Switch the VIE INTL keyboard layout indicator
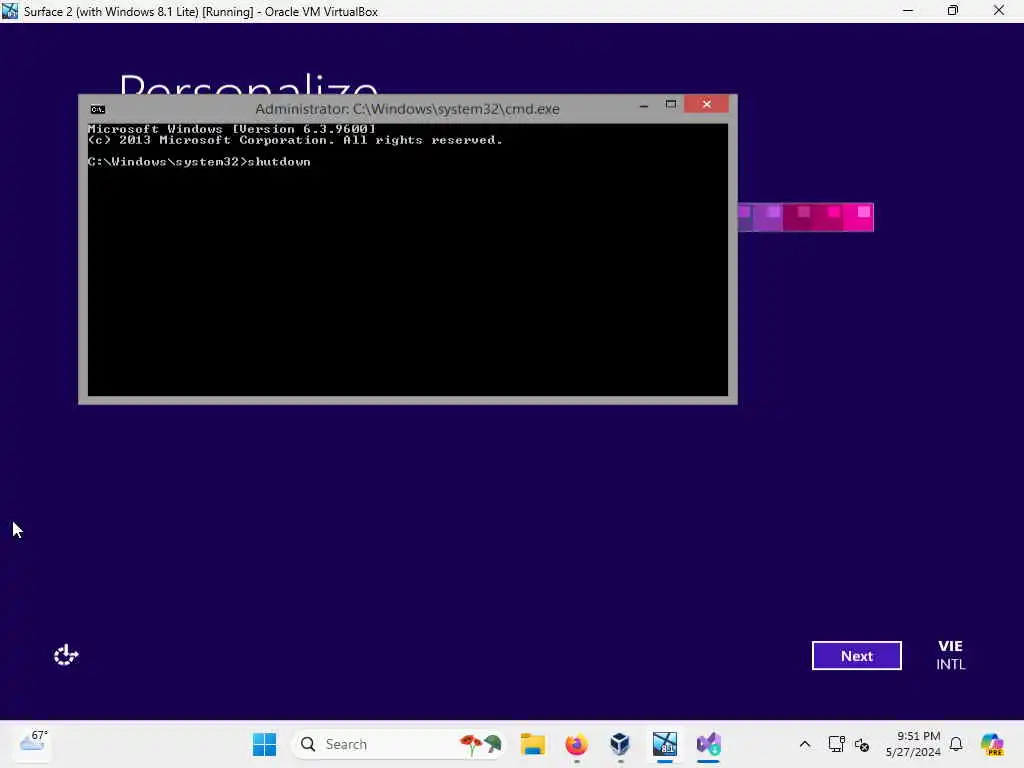The height and width of the screenshot is (768, 1024). click(x=950, y=655)
